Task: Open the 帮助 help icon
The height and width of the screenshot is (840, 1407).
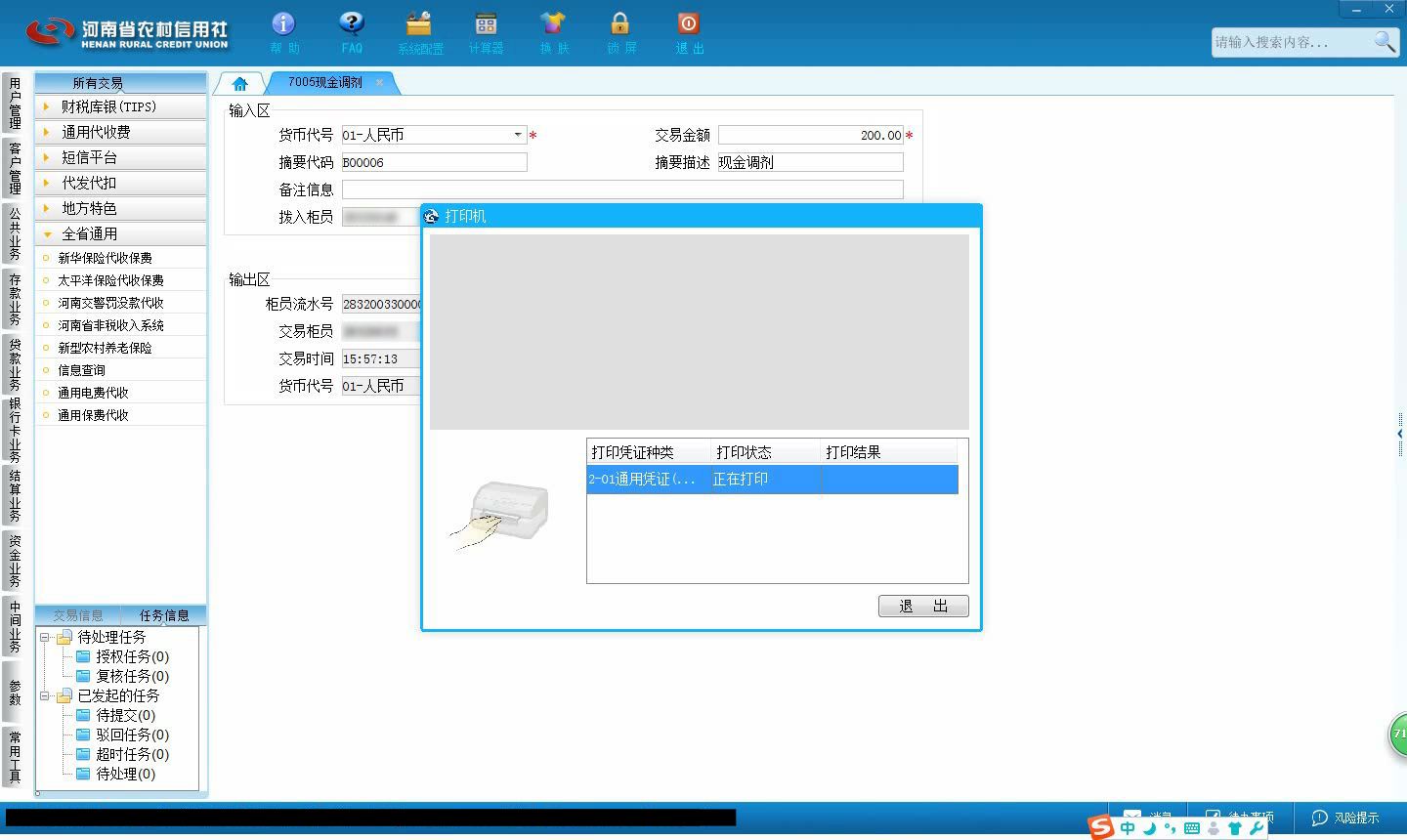Action: [283, 24]
